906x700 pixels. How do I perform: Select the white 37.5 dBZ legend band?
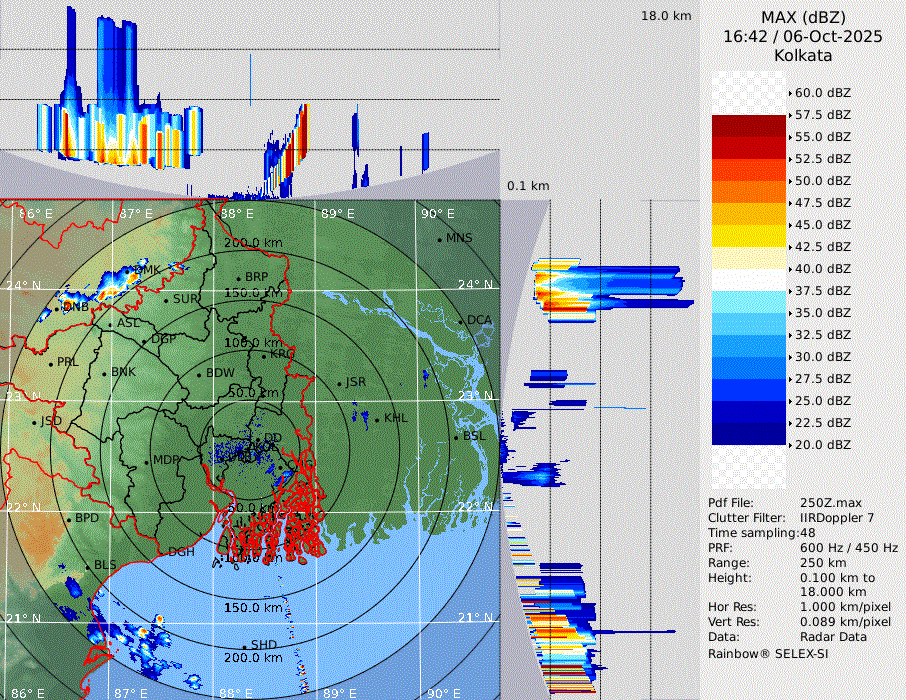click(x=749, y=280)
